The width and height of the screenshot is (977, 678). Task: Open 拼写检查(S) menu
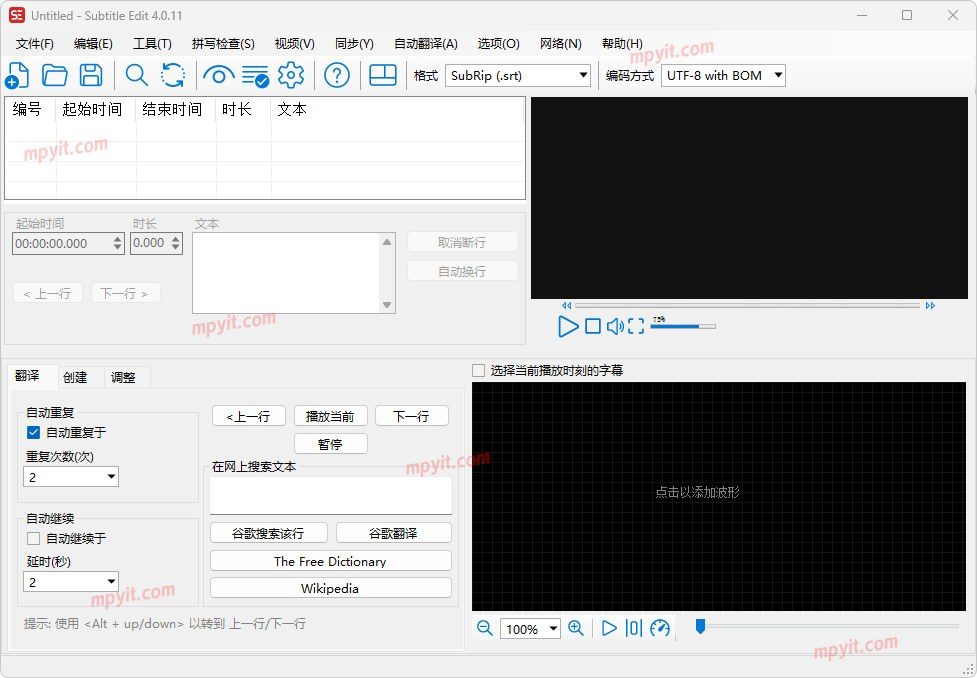click(223, 44)
